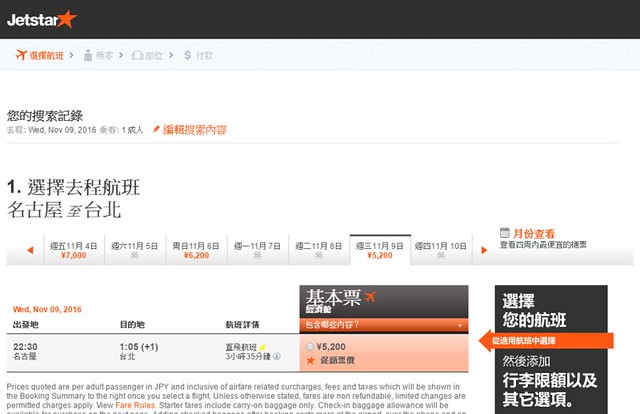Click the 促銷票價 label
Screen dimensions: 640x414
(x=337, y=360)
